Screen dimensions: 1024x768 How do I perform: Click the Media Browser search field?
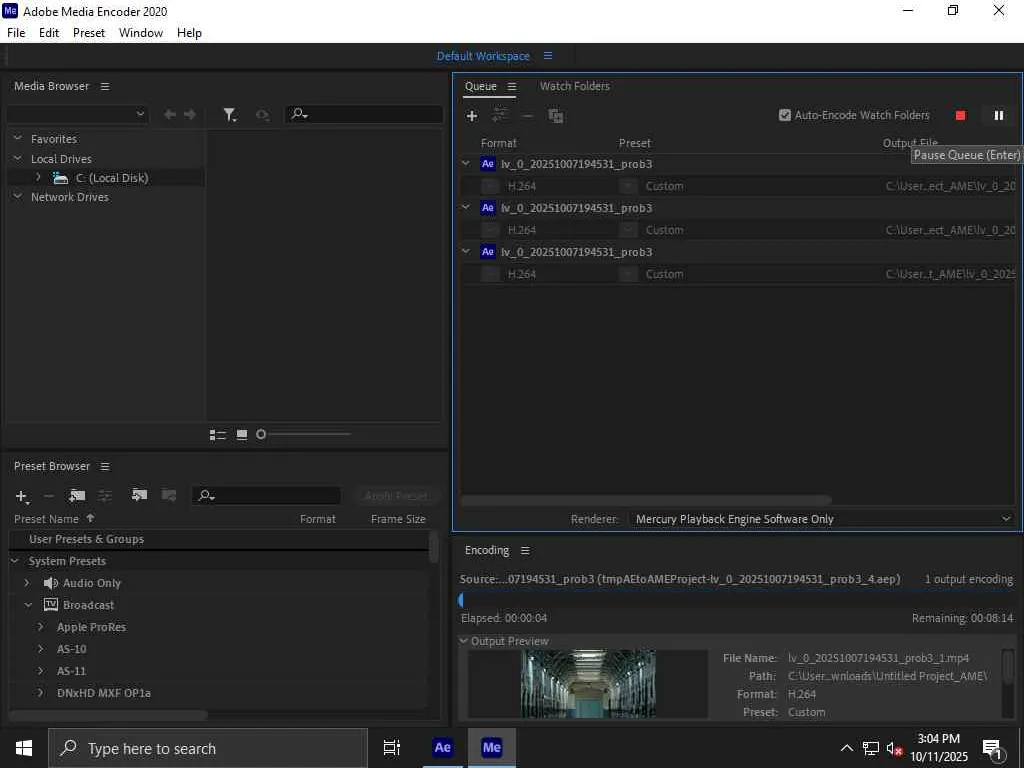364,114
